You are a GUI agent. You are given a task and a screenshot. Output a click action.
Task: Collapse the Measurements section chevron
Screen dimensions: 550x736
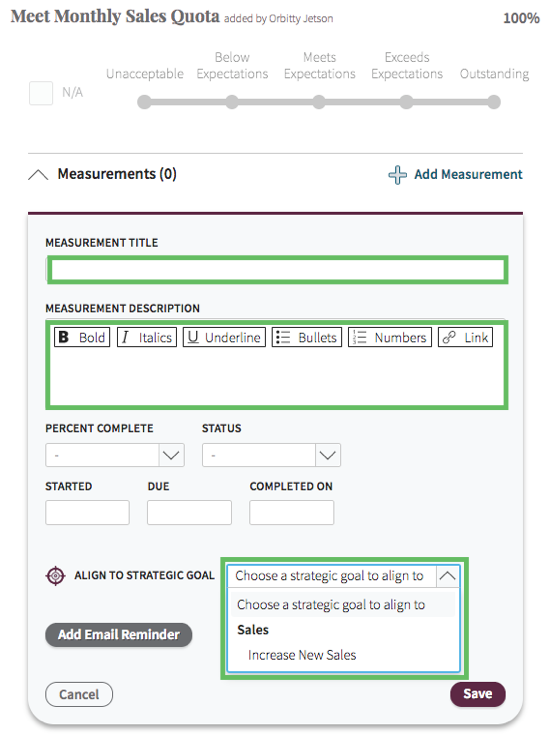(38, 175)
